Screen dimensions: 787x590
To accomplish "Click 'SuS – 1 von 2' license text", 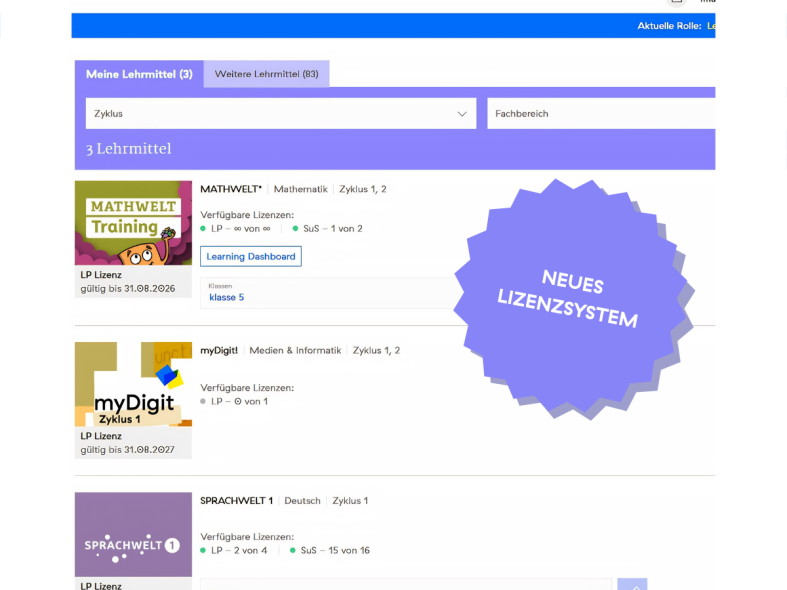I will point(332,229).
